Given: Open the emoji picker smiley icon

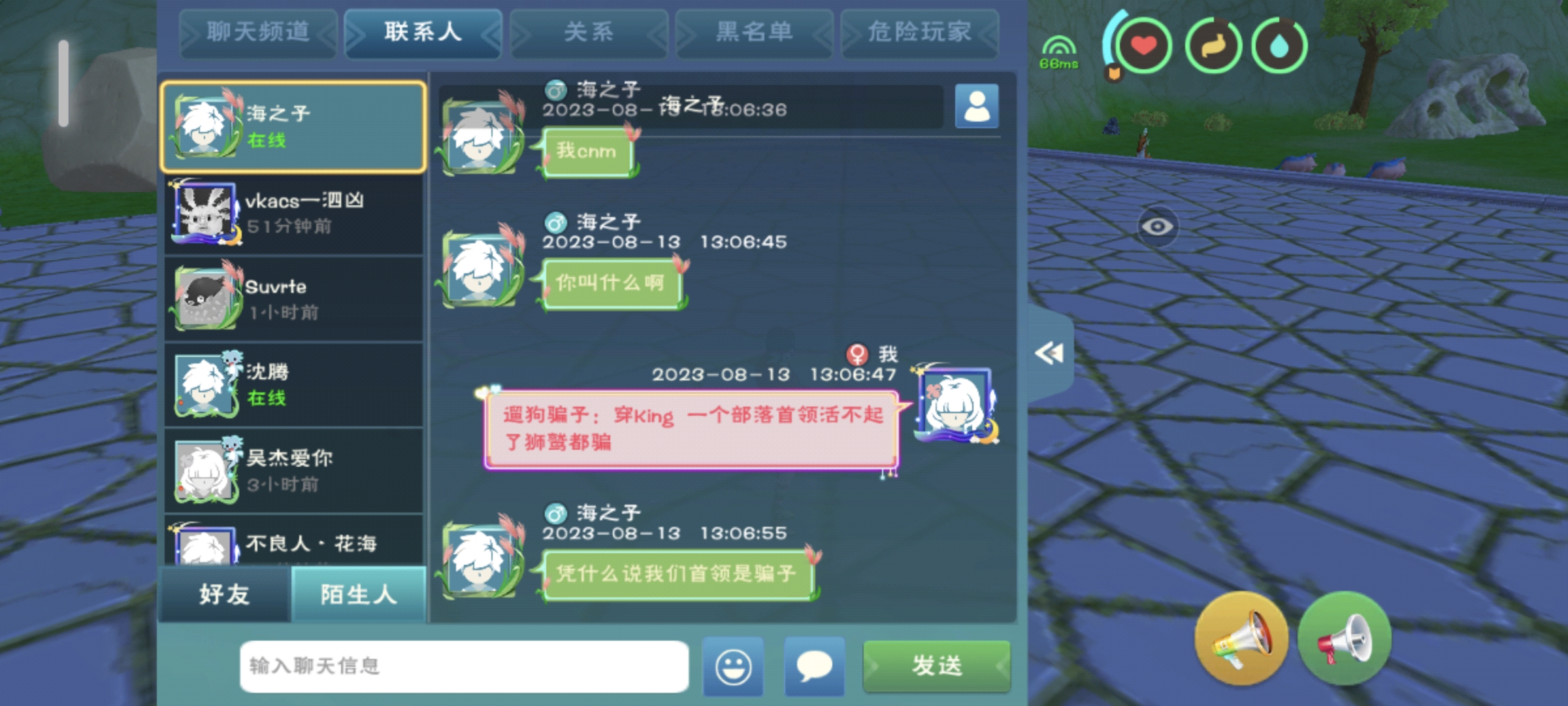Looking at the screenshot, I should pyautogui.click(x=733, y=666).
